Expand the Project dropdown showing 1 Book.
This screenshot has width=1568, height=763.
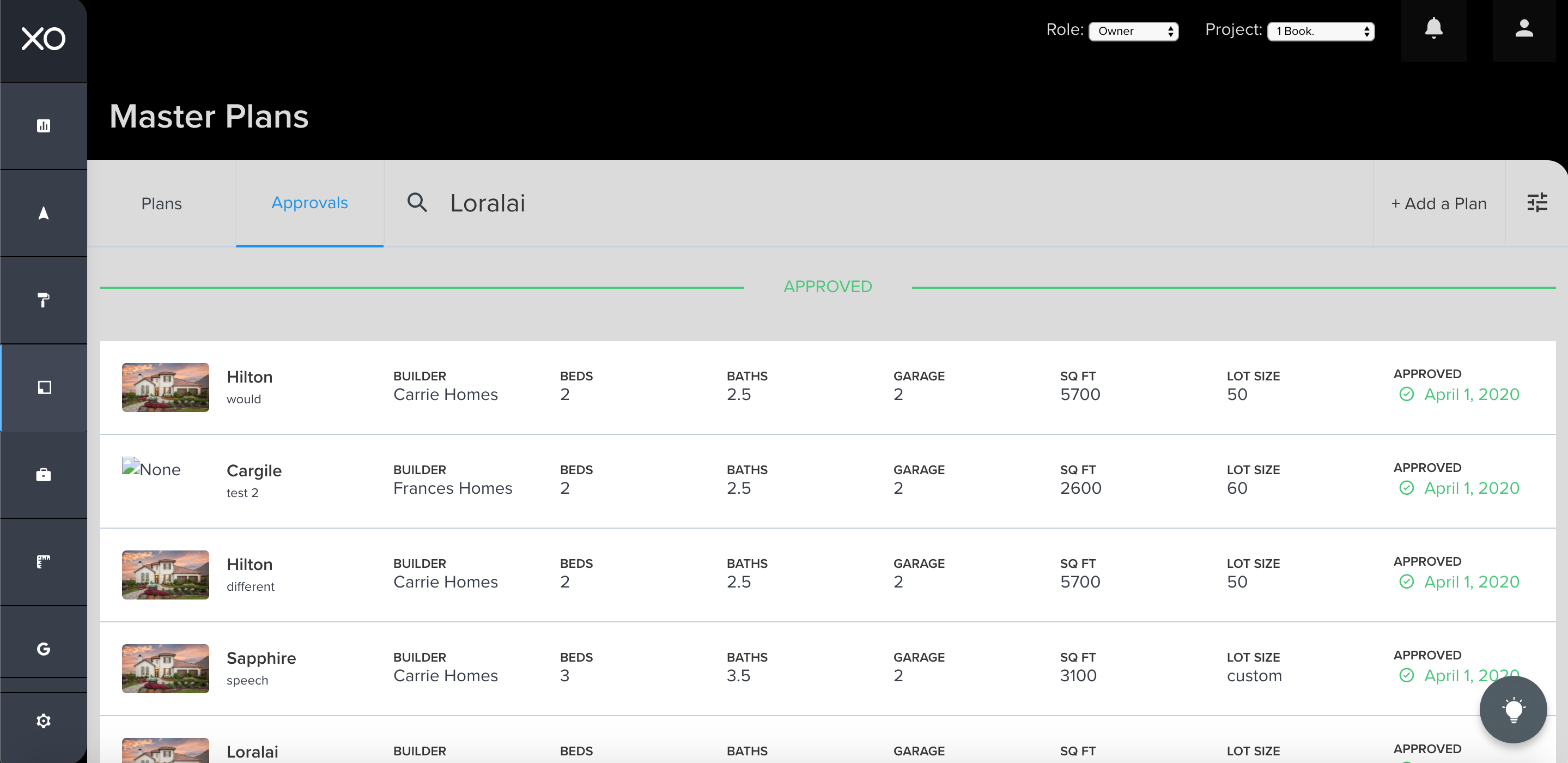coord(1321,31)
